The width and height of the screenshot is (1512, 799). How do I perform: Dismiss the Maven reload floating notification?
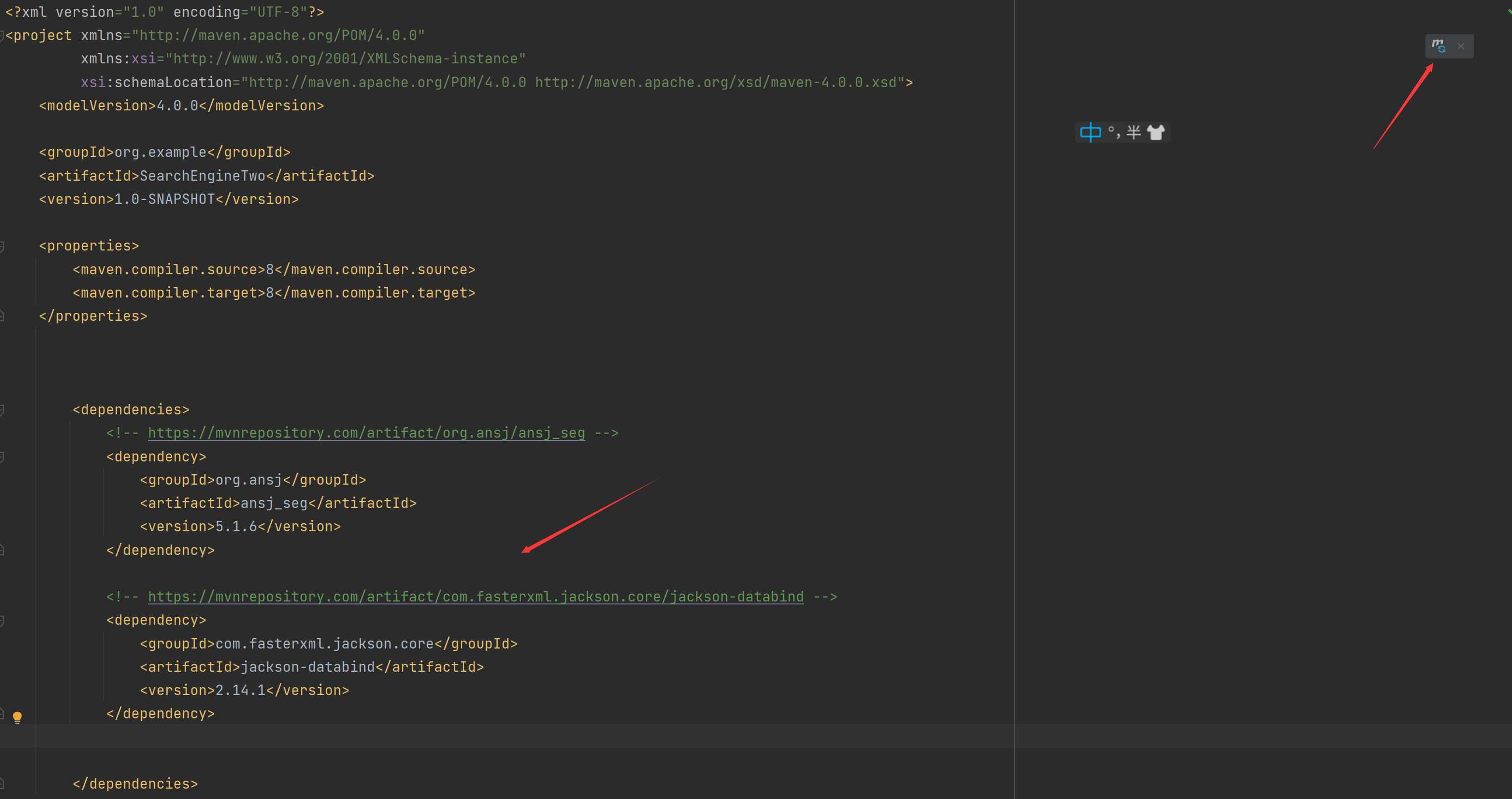coord(1461,46)
